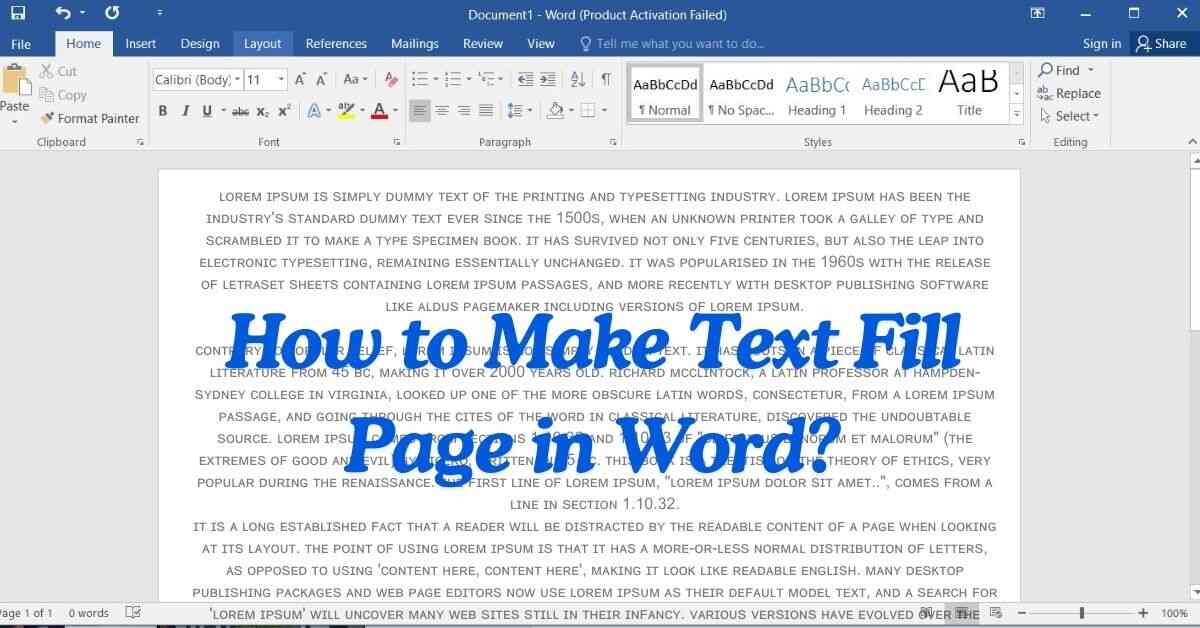Image resolution: width=1200 pixels, height=628 pixels.
Task: Click the Clear All Formatting icon
Action: (x=391, y=80)
